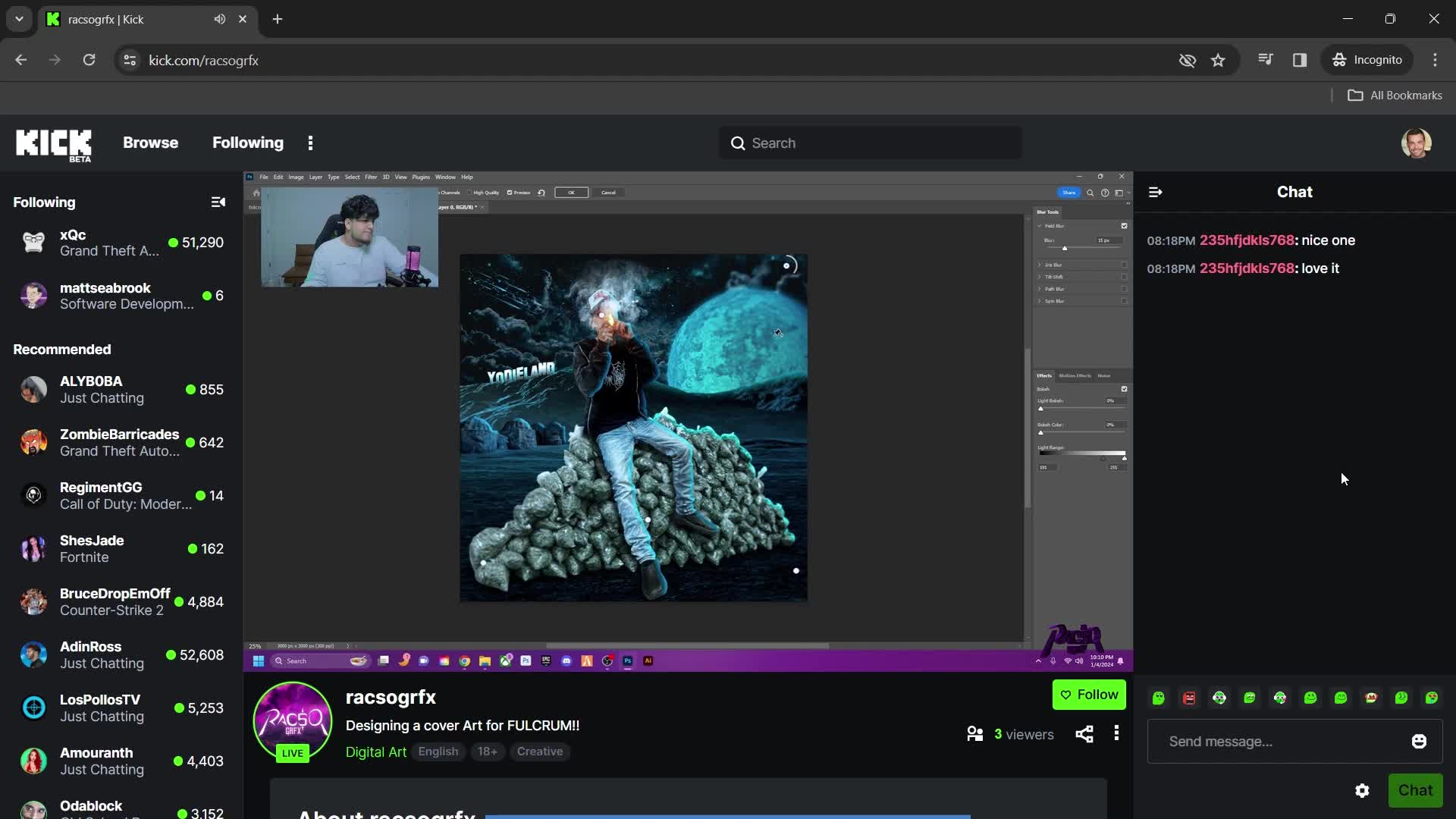
Task: Open the user profile avatar menu
Action: pos(1416,143)
